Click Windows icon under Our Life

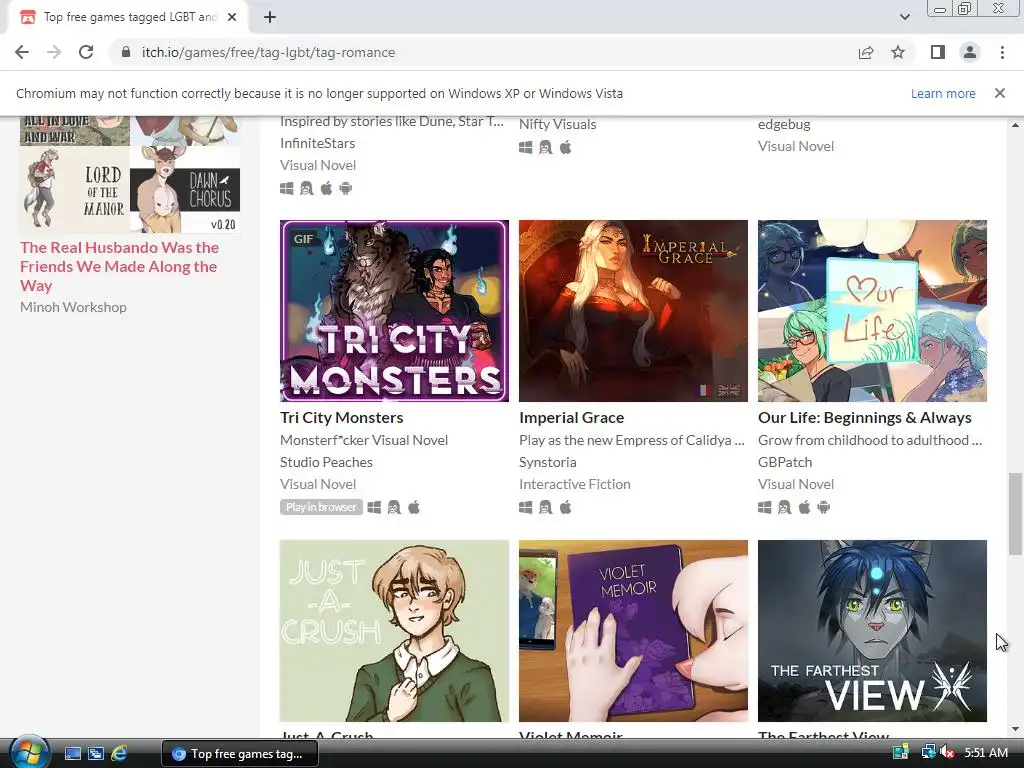click(x=765, y=507)
